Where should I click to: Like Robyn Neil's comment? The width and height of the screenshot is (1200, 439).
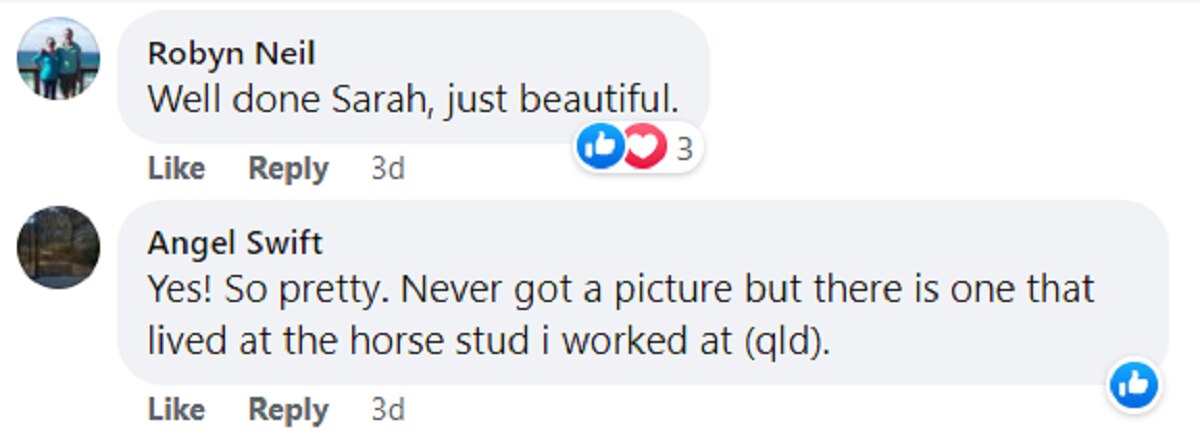click(176, 169)
